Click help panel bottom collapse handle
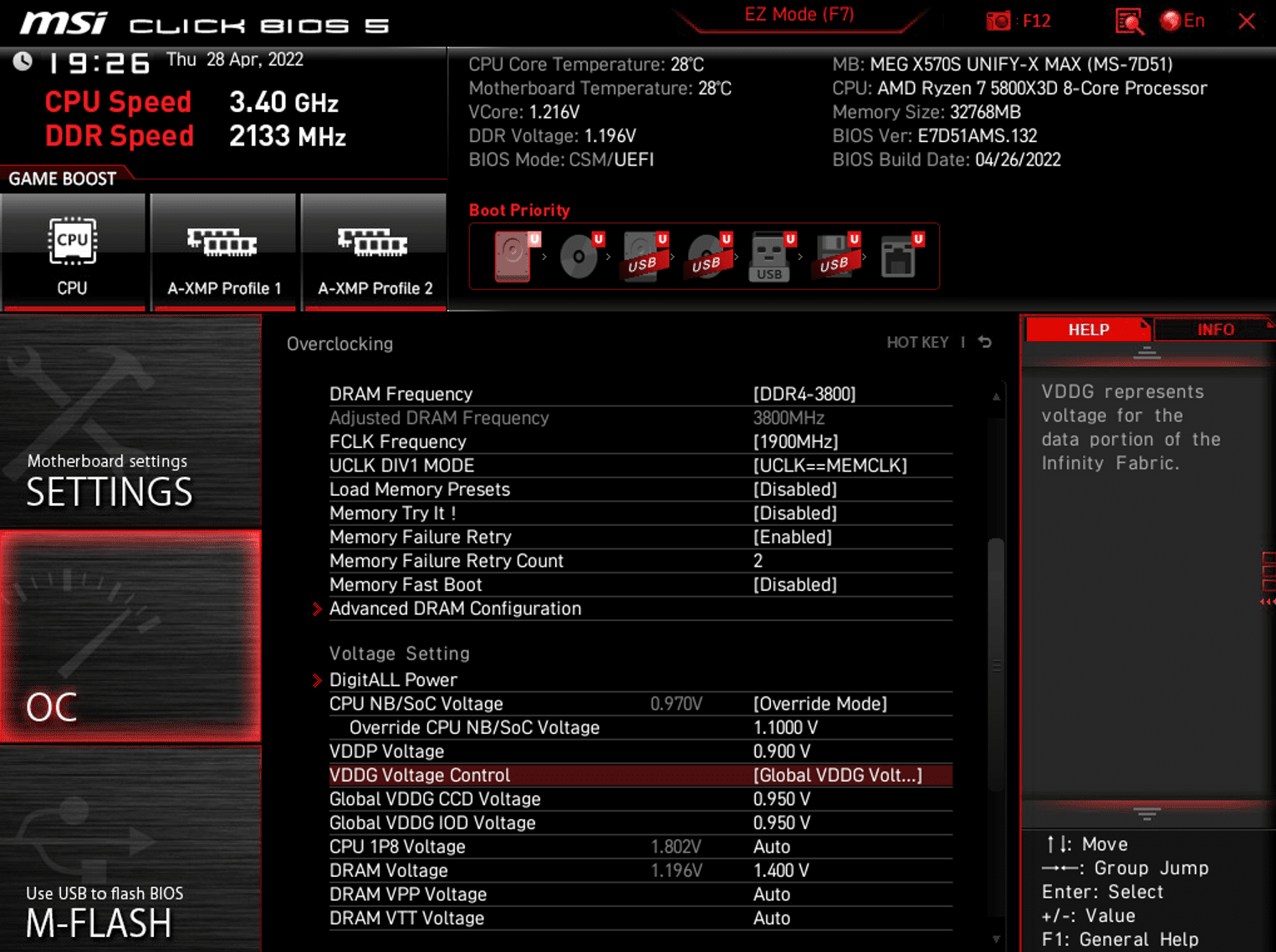 (1146, 813)
